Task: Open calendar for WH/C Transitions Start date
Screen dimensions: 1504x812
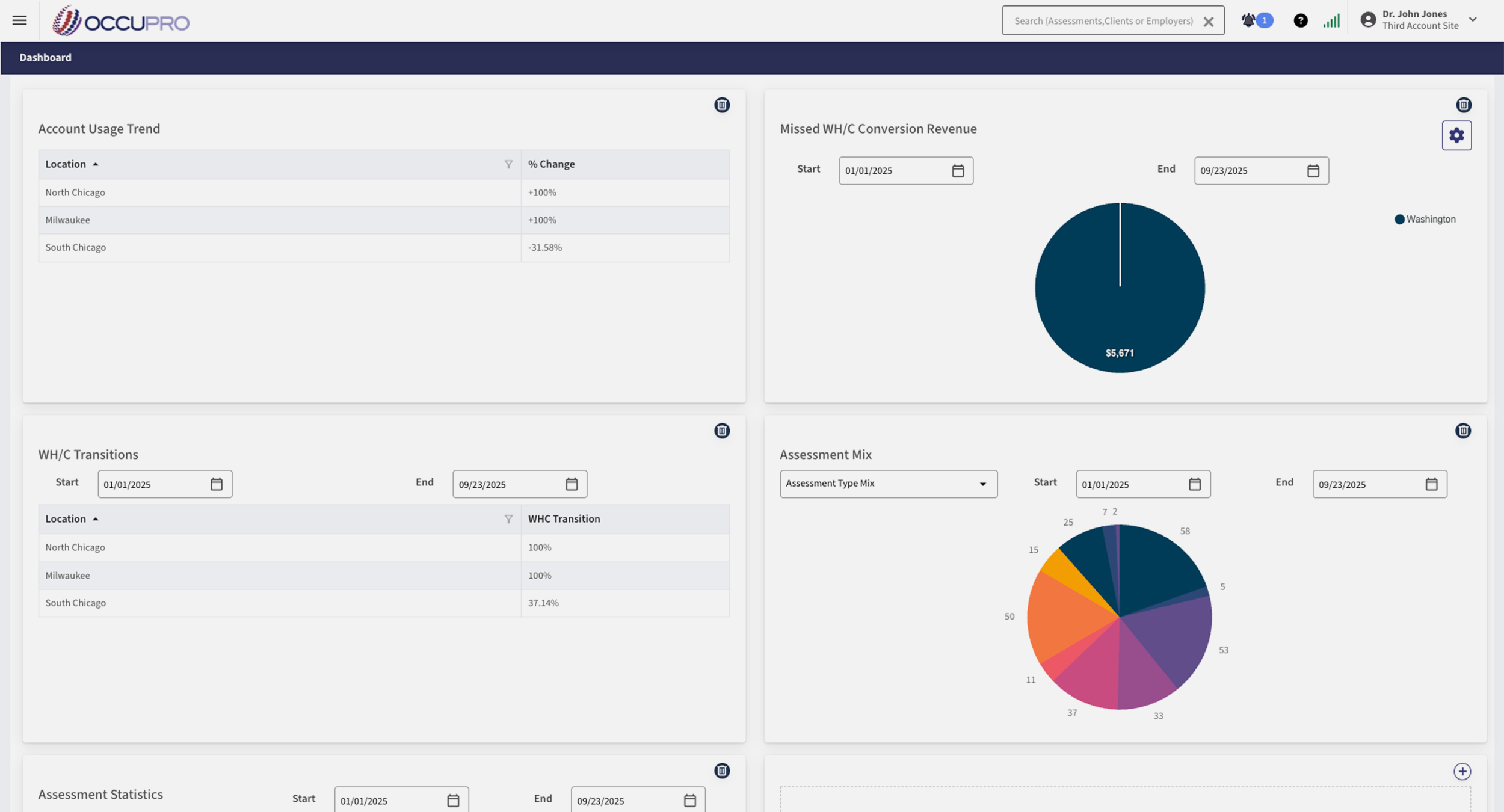Action: click(217, 484)
